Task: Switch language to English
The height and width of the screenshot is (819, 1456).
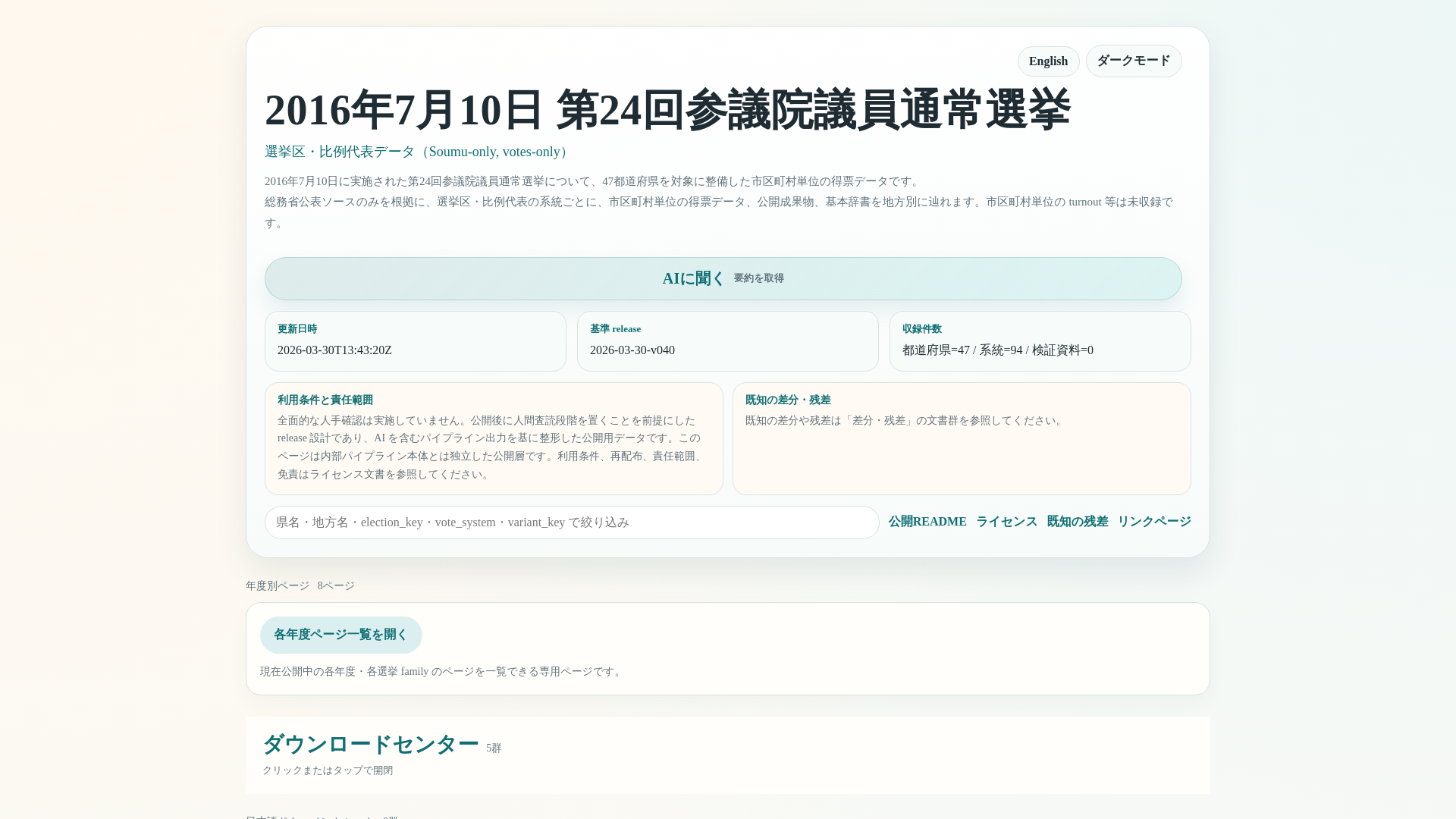Action: (1048, 61)
